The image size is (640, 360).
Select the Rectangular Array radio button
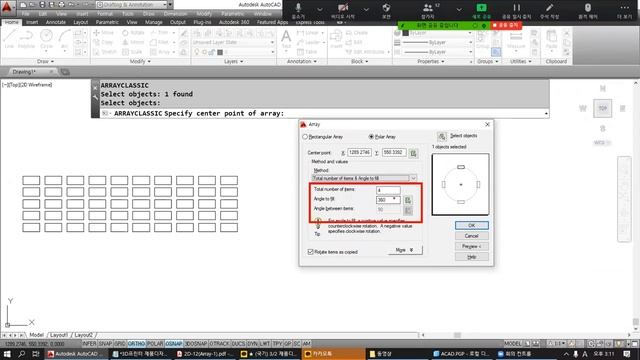coord(305,137)
